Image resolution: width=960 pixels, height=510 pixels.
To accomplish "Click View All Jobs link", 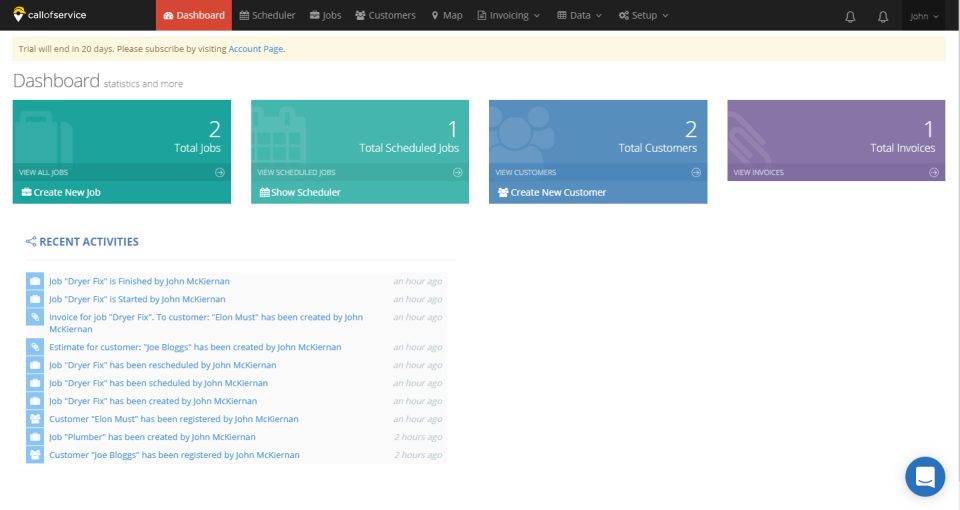I will point(43,173).
